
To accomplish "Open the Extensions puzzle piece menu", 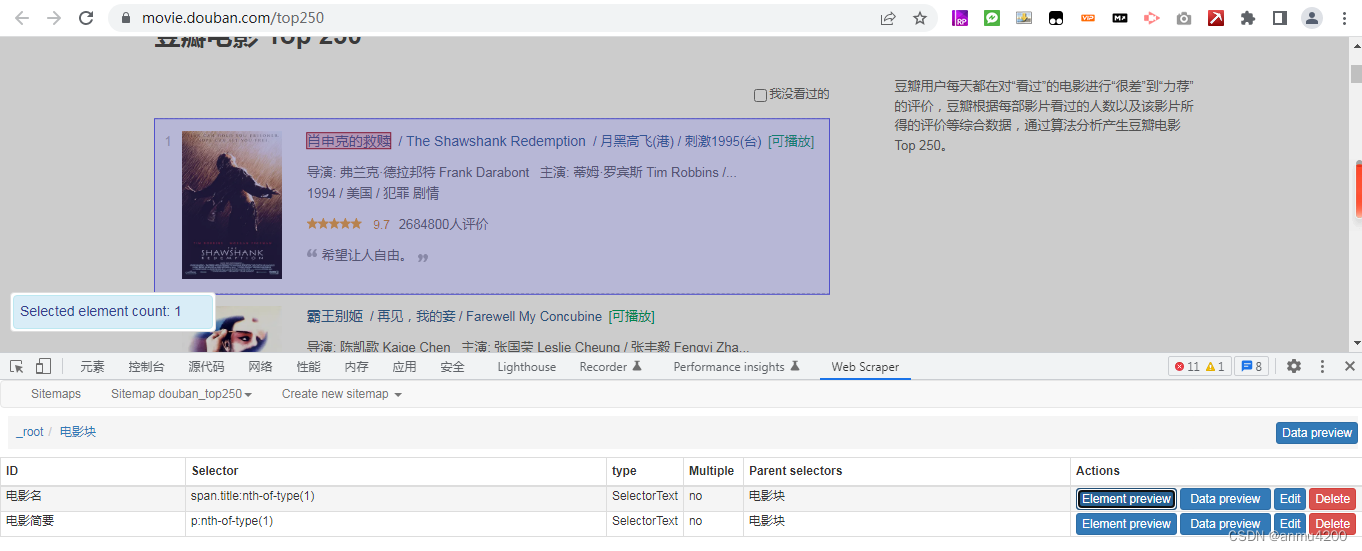I will 1248,18.
